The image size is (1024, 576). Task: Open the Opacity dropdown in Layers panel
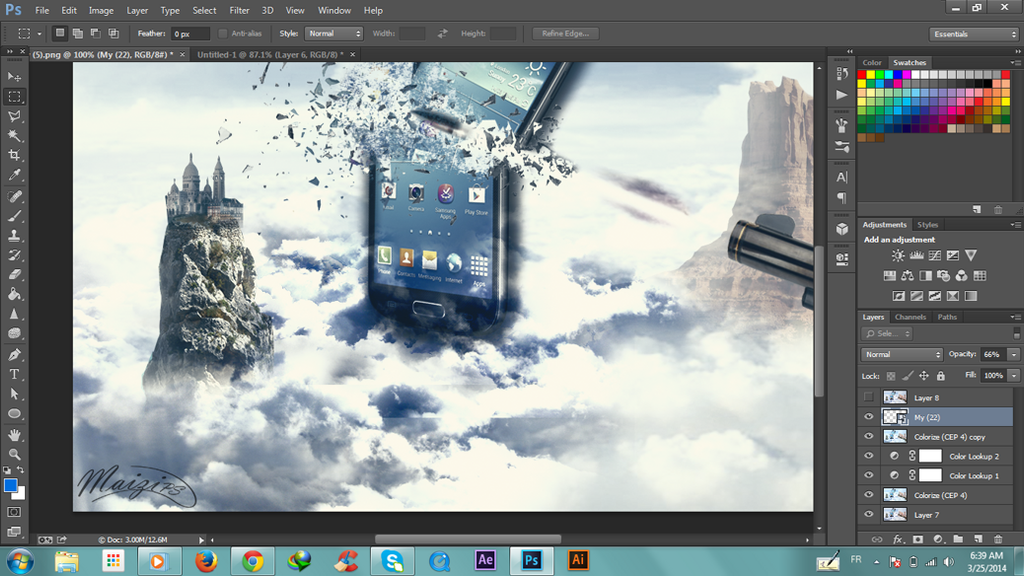pyautogui.click(x=1013, y=354)
